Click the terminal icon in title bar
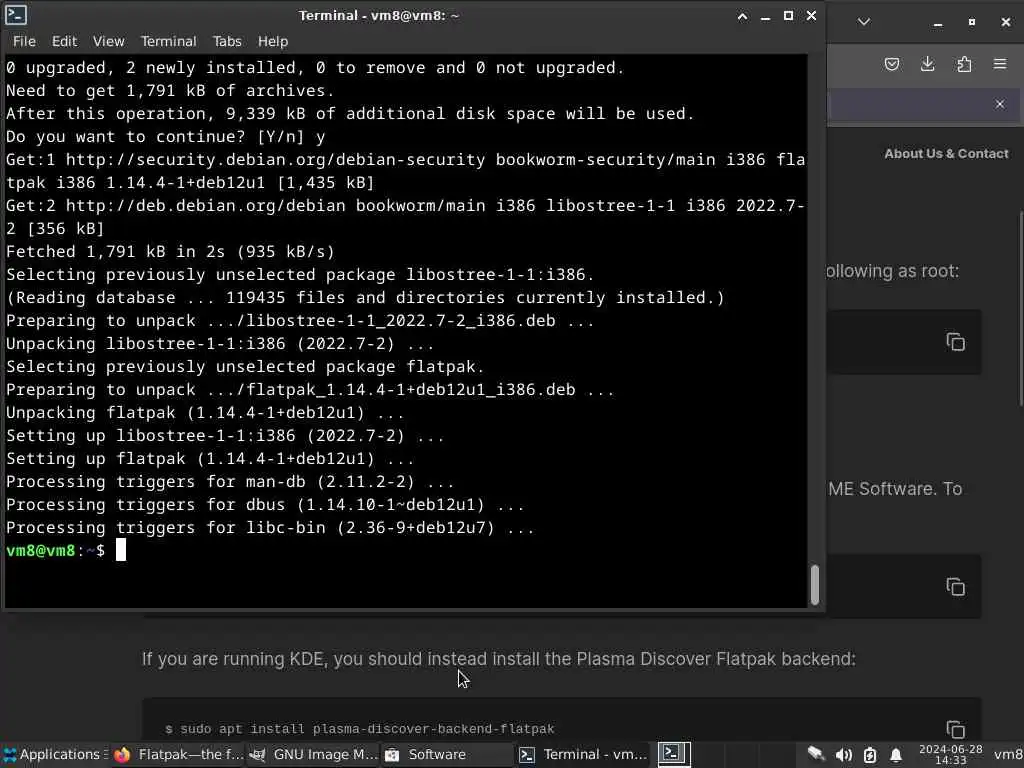 16,15
